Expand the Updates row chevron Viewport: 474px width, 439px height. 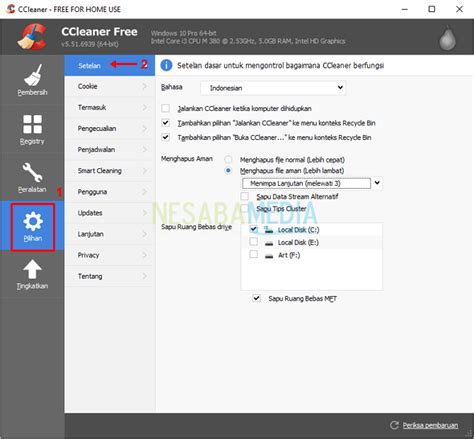click(144, 213)
